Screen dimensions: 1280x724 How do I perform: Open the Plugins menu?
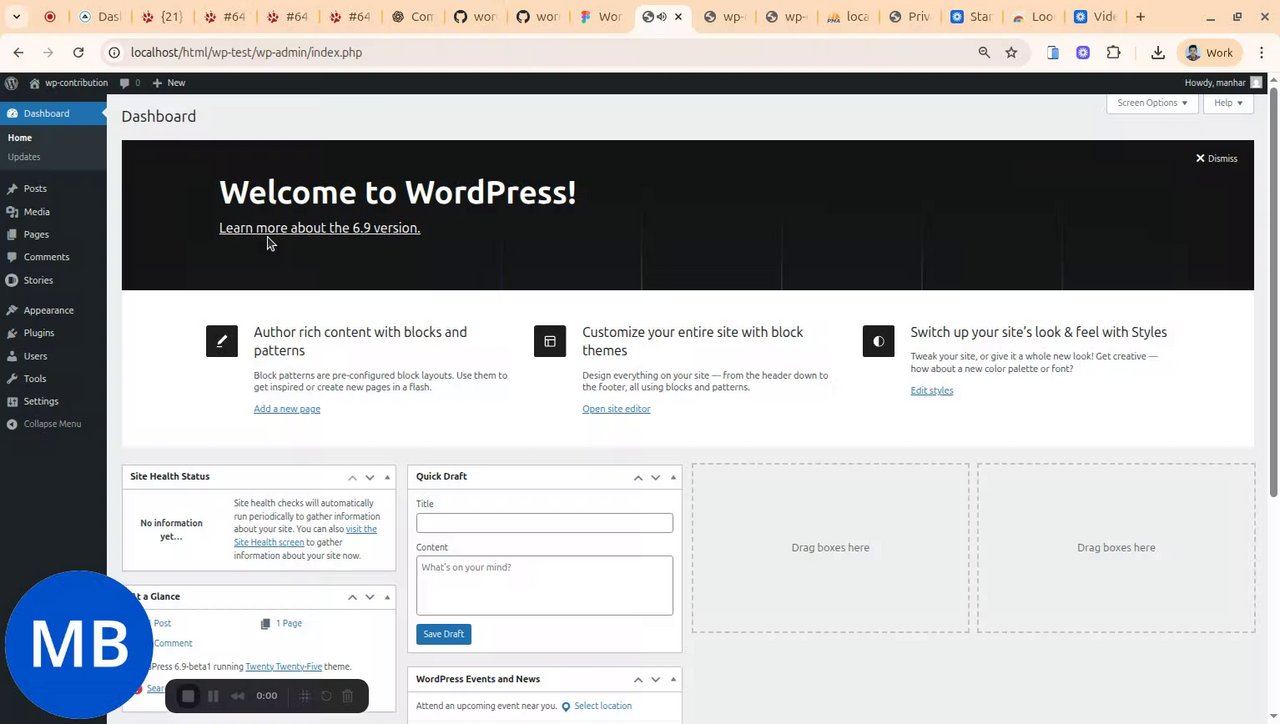39,333
